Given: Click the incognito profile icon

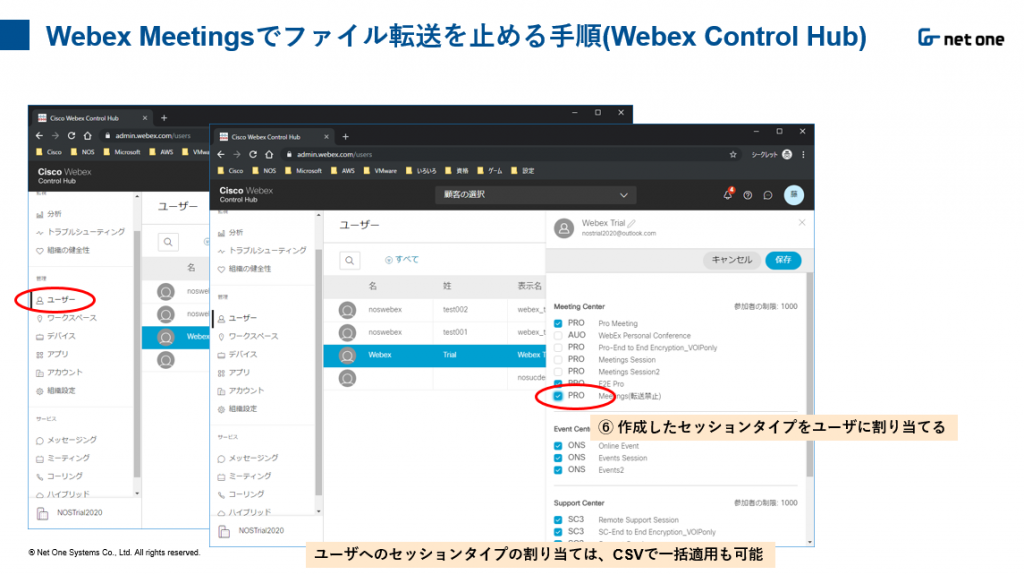Looking at the screenshot, I should point(787,154).
